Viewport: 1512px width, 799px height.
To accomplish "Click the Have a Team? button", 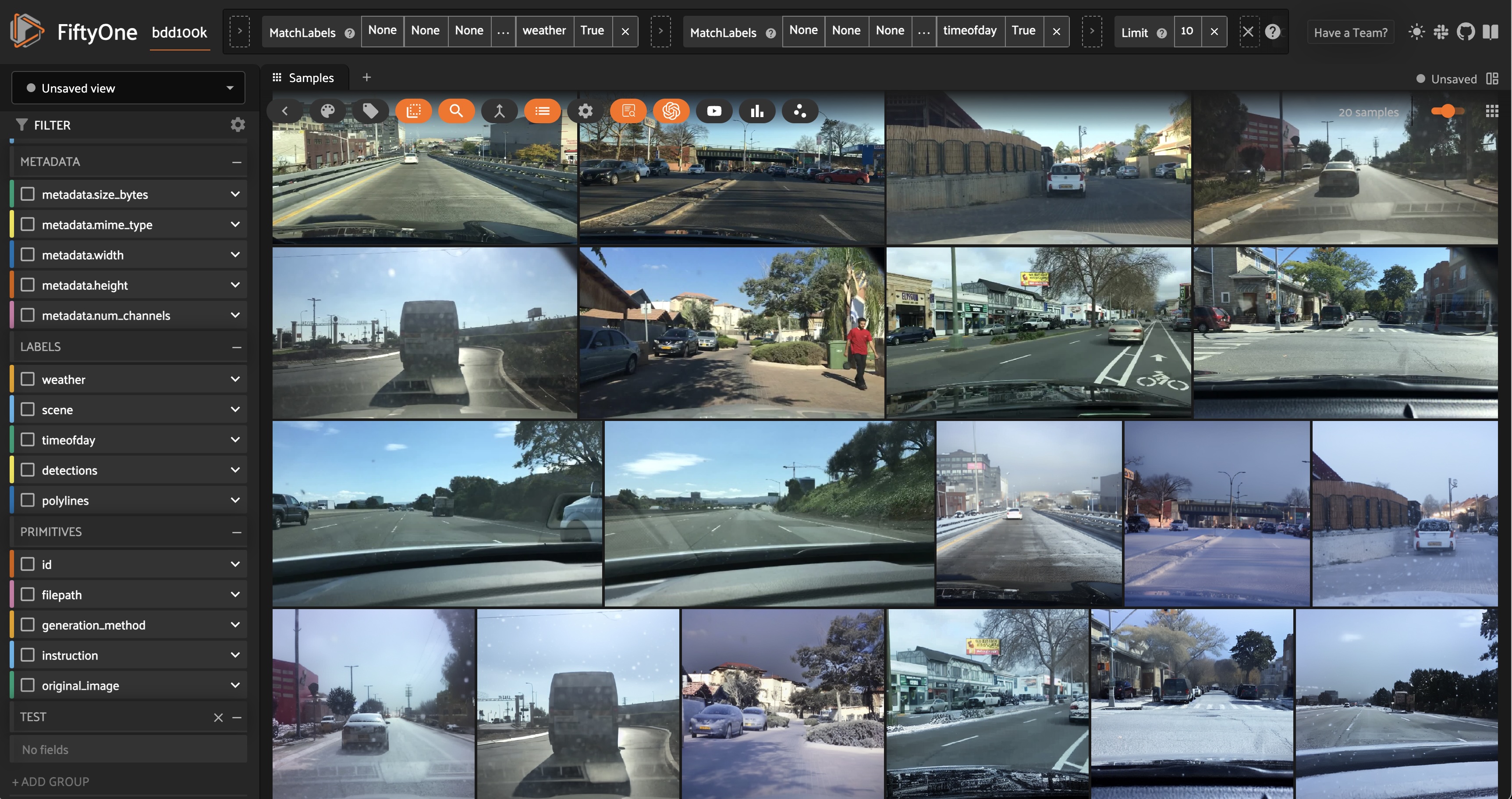I will 1351,32.
